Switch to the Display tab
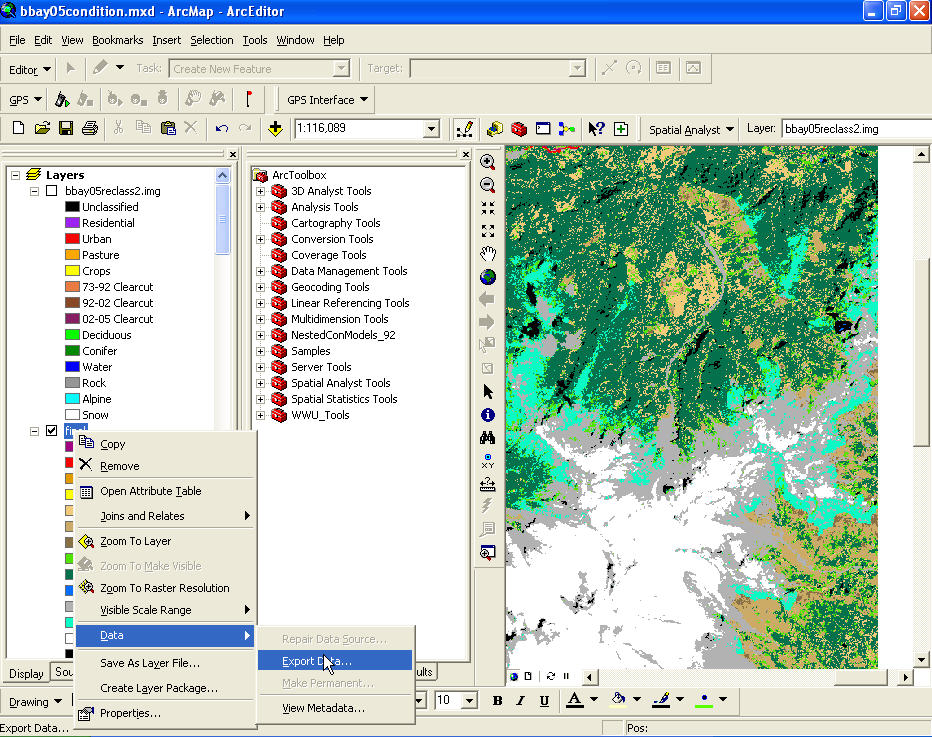932x737 pixels. point(26,673)
